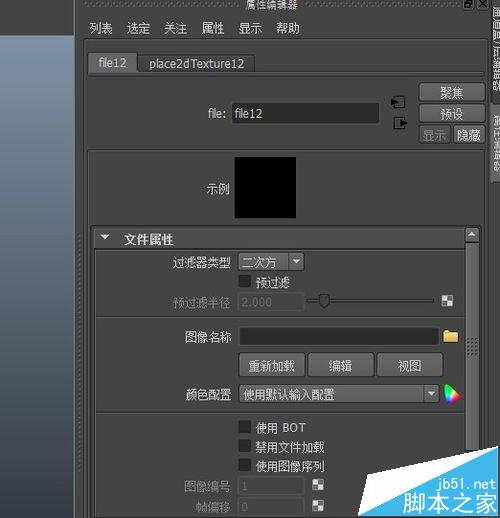Open the 显示 menu
500x518 pixels.
click(250, 28)
